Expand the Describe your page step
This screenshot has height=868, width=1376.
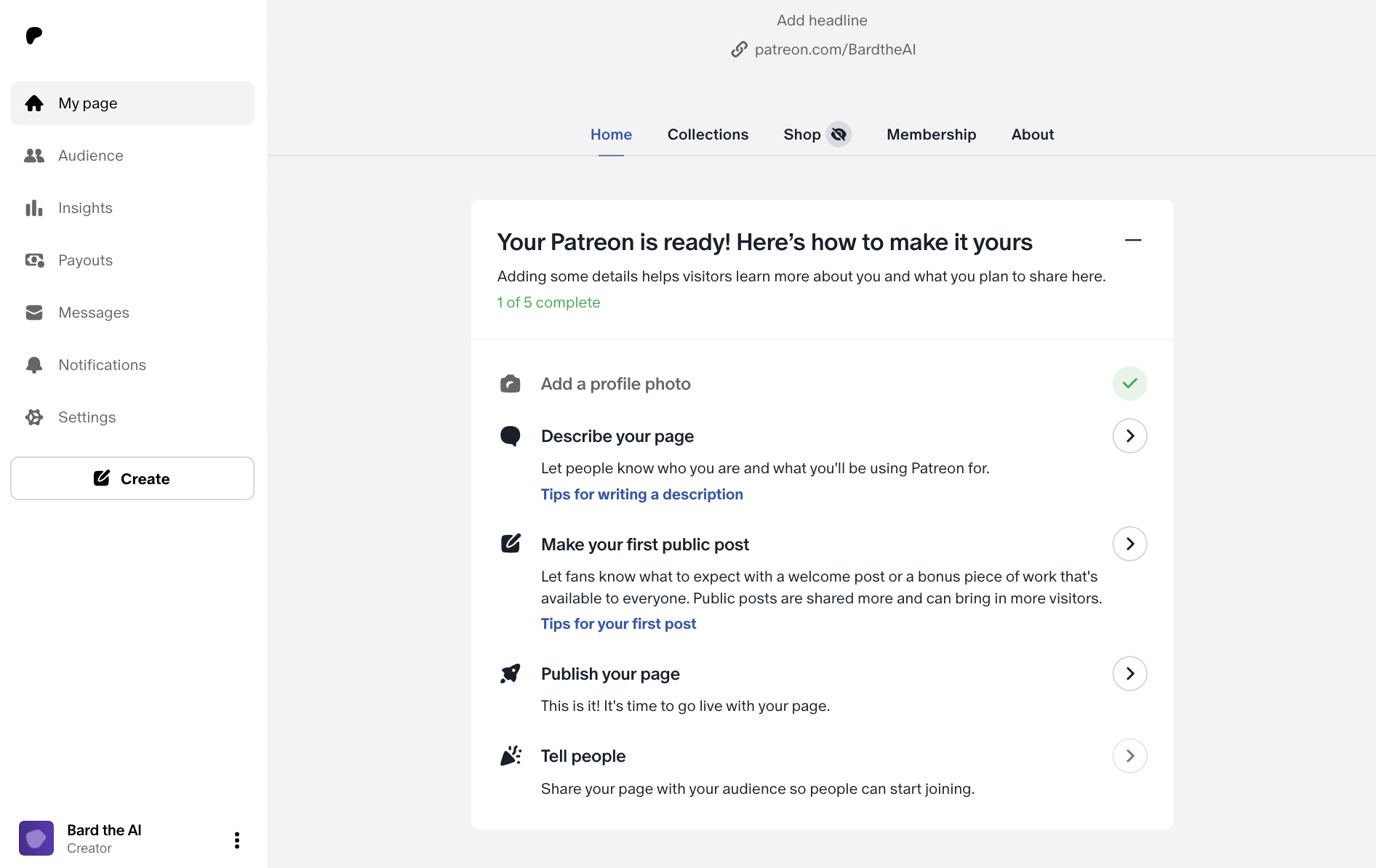(x=1129, y=436)
